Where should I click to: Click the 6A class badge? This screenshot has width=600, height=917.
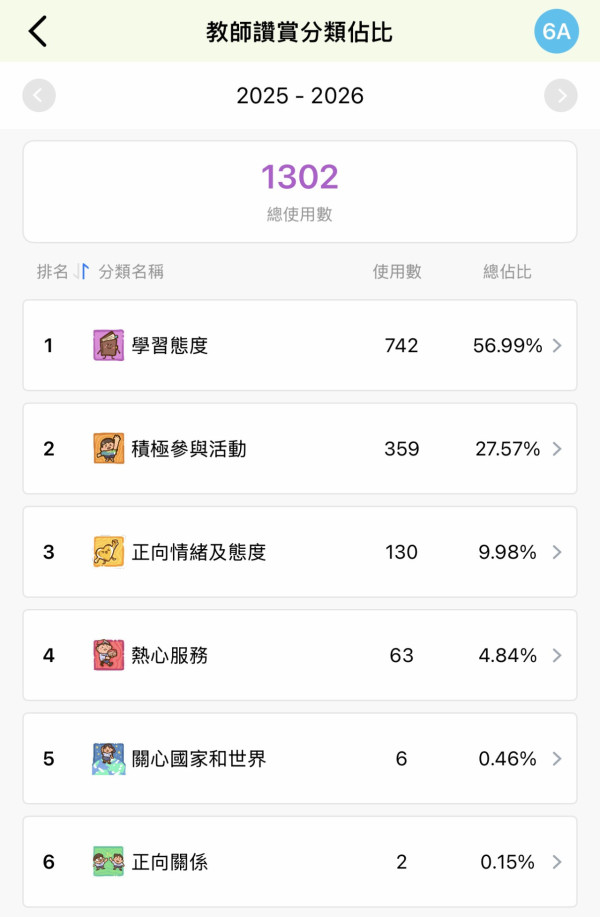point(558,30)
